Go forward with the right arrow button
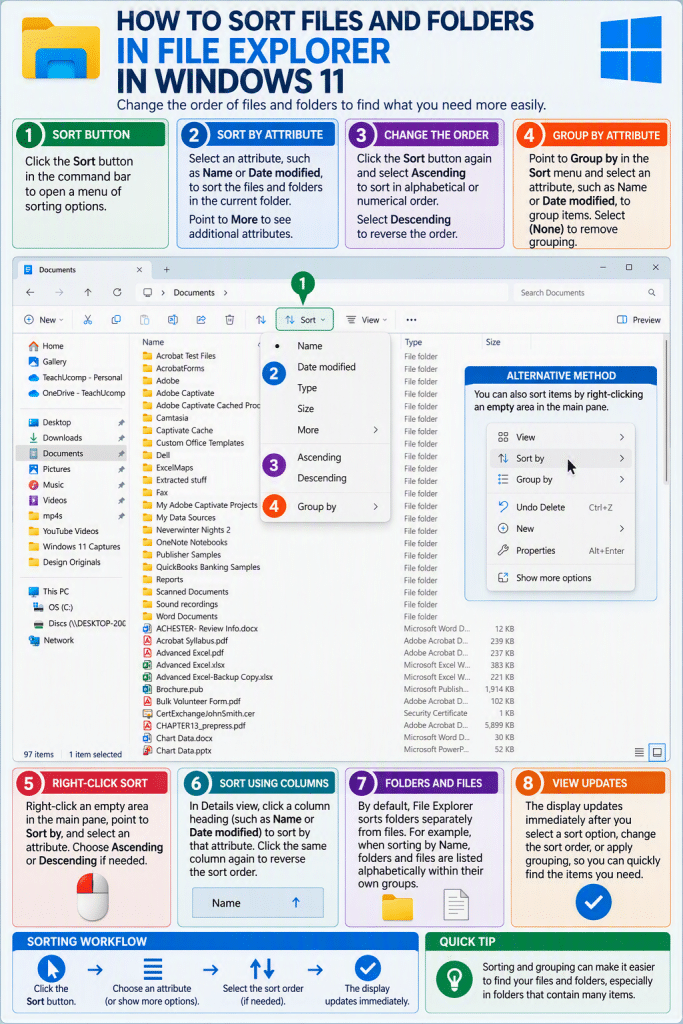 click(59, 293)
